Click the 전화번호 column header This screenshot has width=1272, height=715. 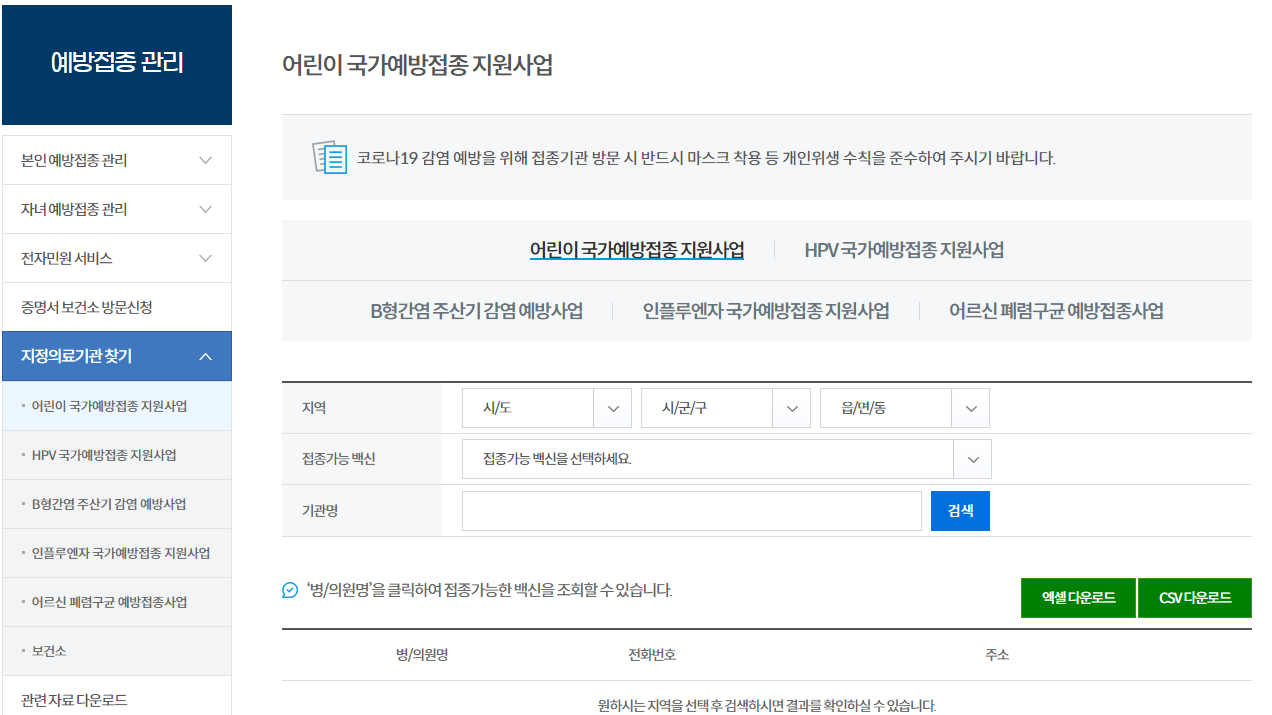(652, 655)
